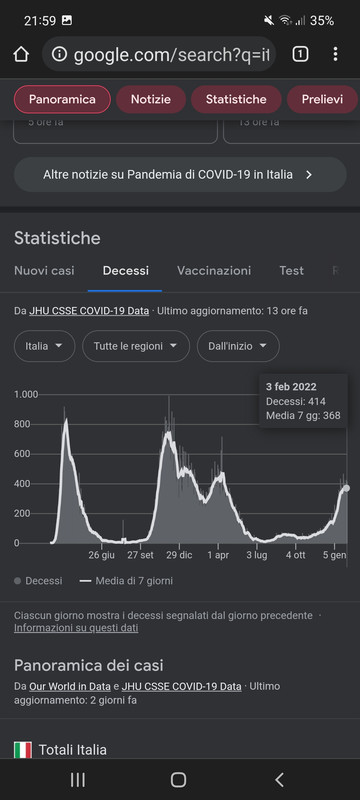Tap the 27 set axis label
This screenshot has height=800, width=360.
140,555
